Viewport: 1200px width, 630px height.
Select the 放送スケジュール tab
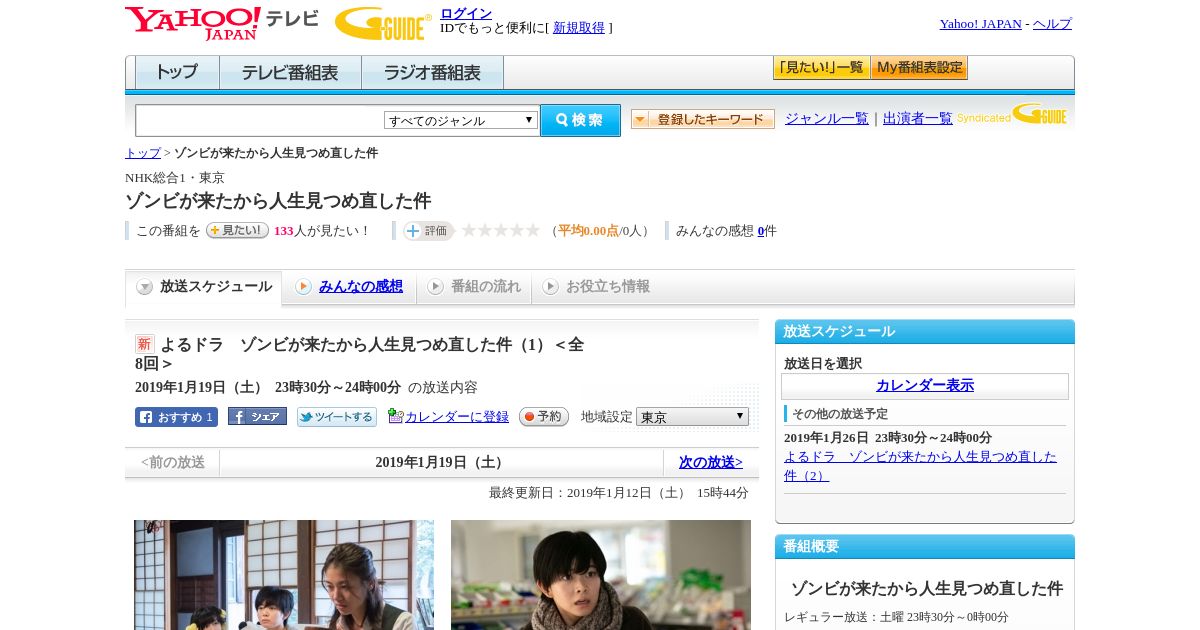[x=204, y=287]
